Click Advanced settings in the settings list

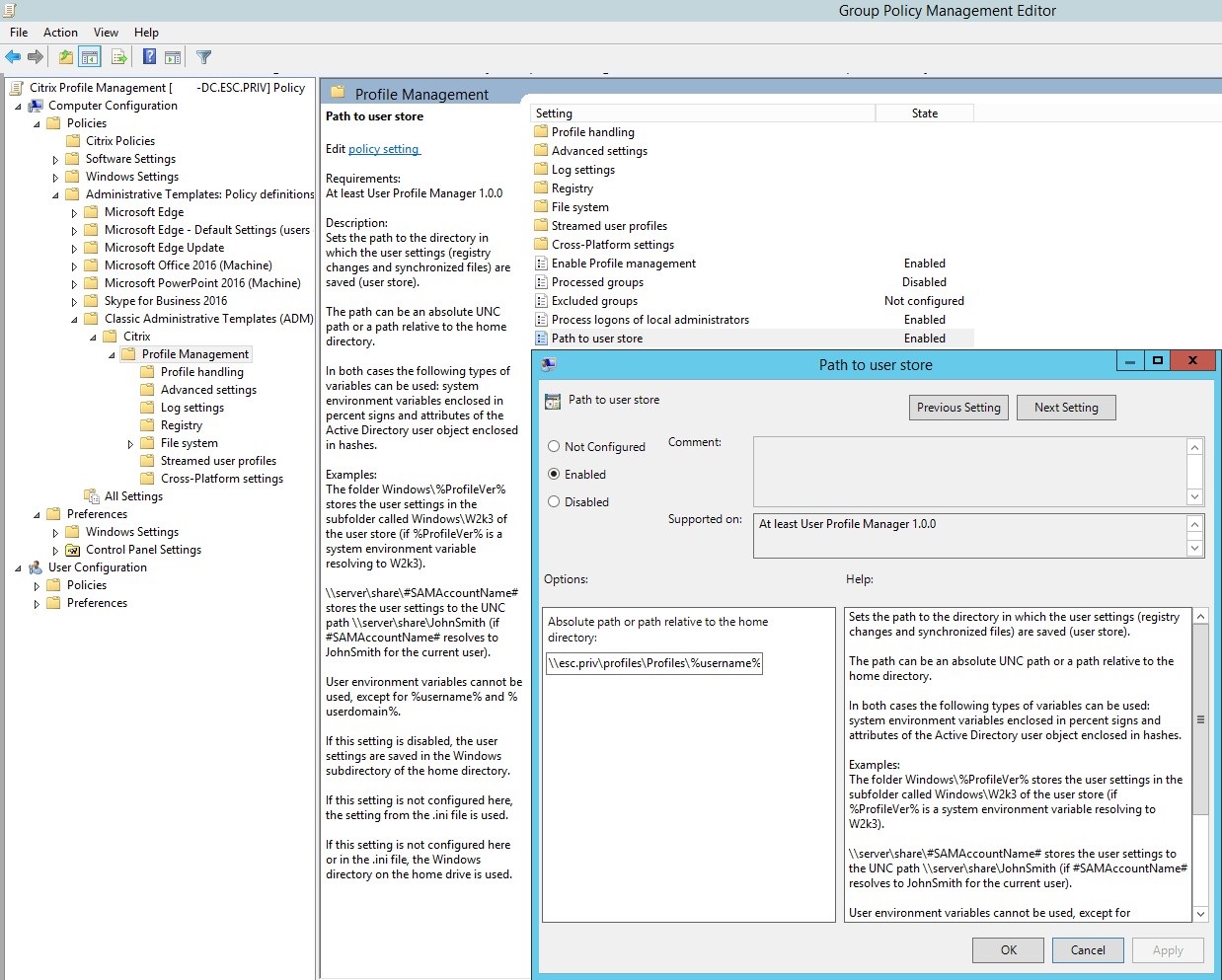point(599,151)
